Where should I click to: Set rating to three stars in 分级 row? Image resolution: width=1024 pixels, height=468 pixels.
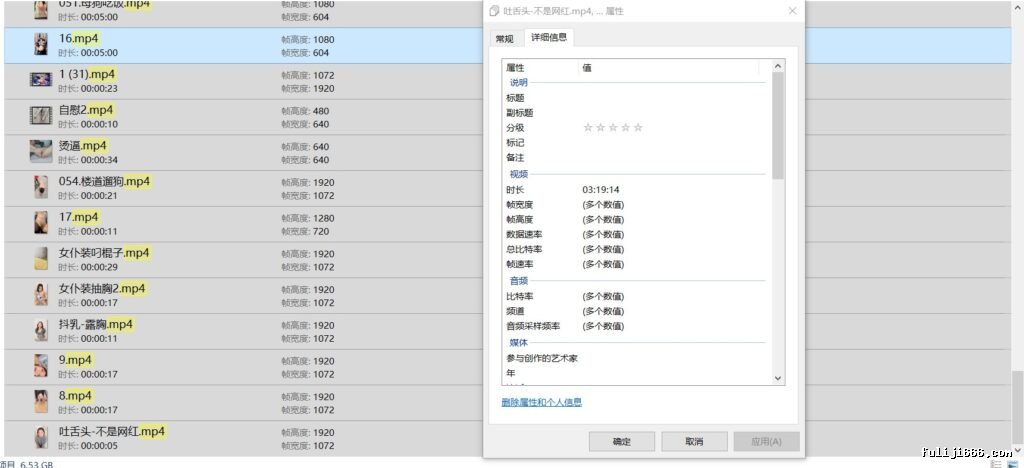(x=613, y=127)
